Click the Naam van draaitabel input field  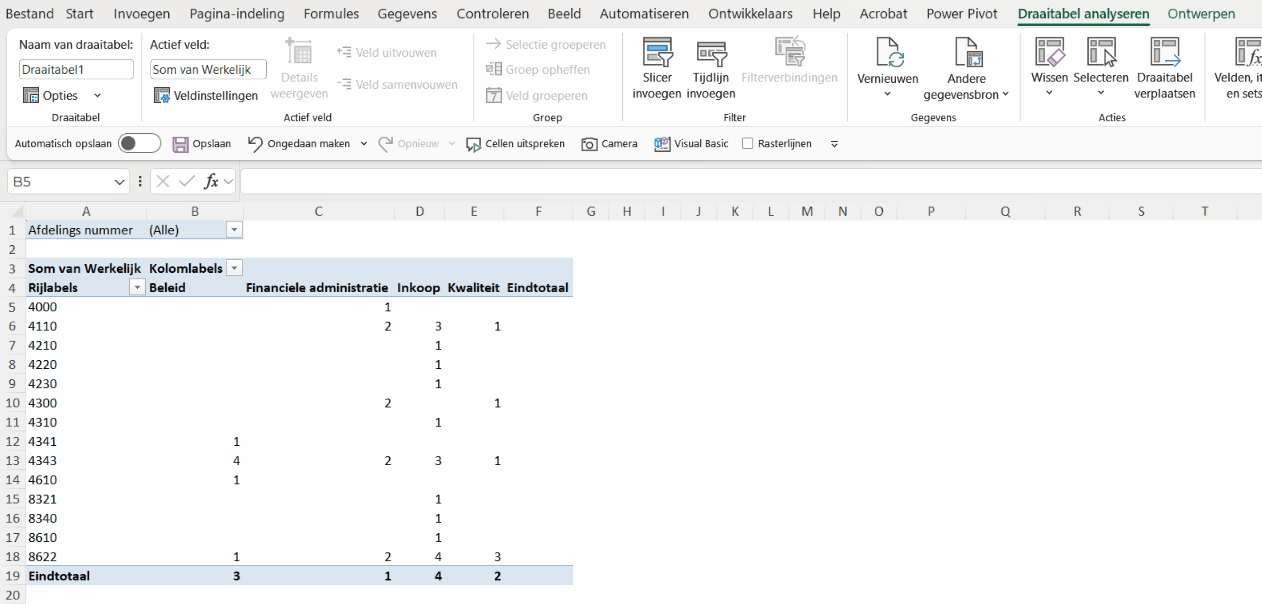(x=76, y=69)
